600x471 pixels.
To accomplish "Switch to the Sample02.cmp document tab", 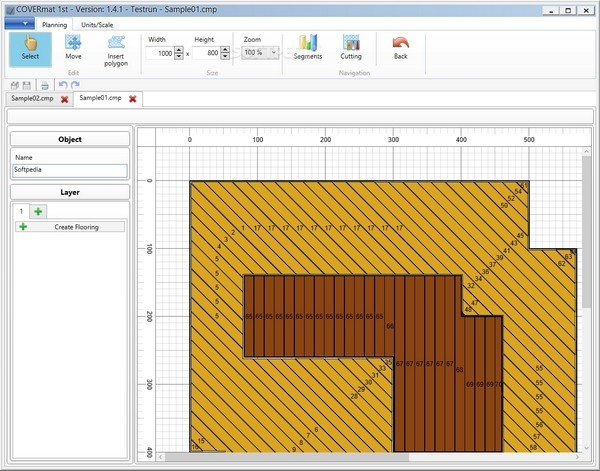I will pos(32,99).
